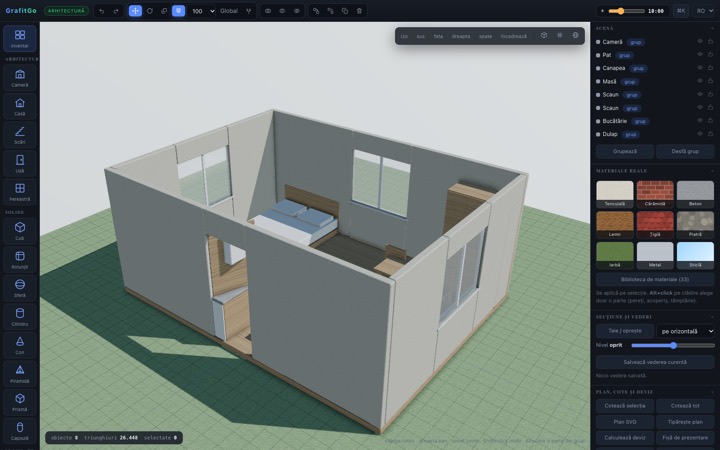
Task: Pick the Ușă door tool
Action: coord(20,163)
